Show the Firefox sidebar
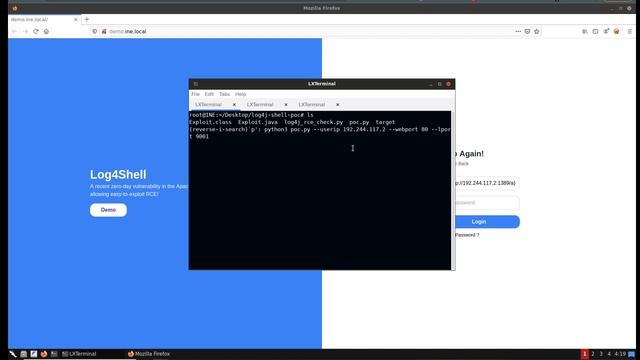Image resolution: width=640 pixels, height=360 pixels. [596, 31]
